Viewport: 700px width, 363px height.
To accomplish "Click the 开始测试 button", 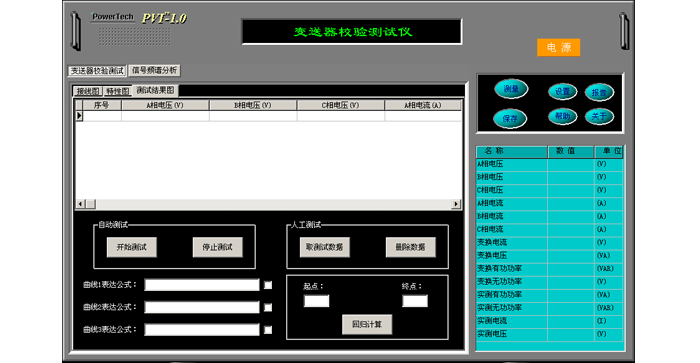I will [132, 247].
